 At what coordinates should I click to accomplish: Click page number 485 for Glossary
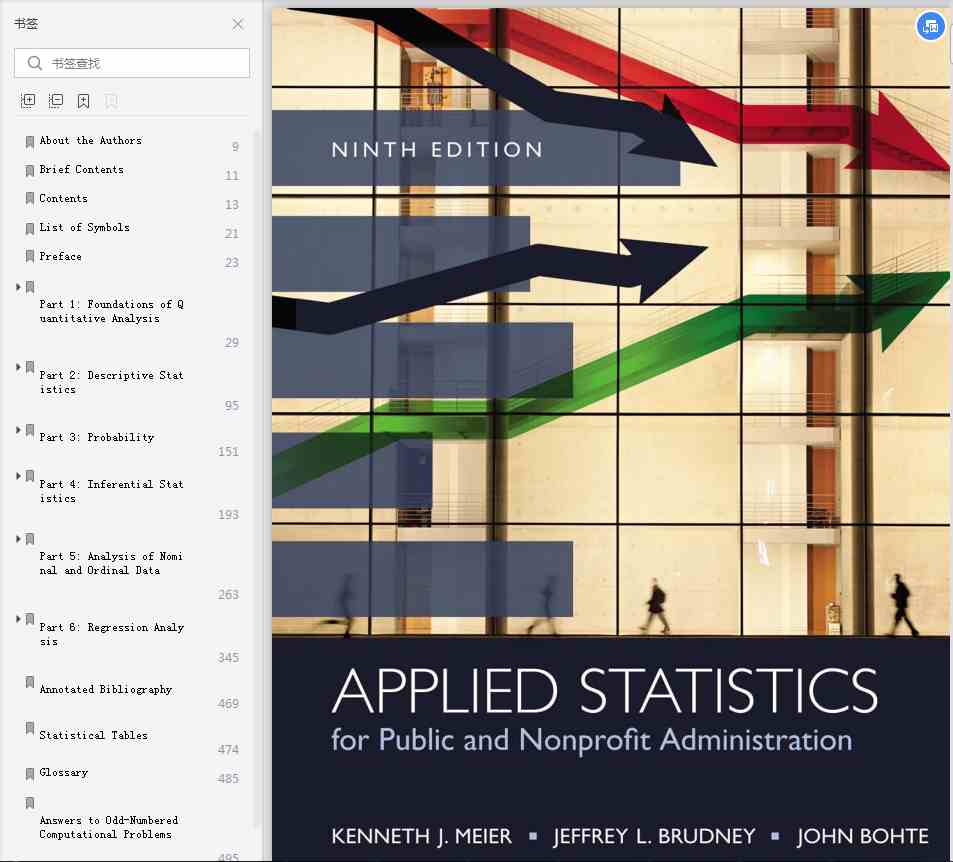229,779
